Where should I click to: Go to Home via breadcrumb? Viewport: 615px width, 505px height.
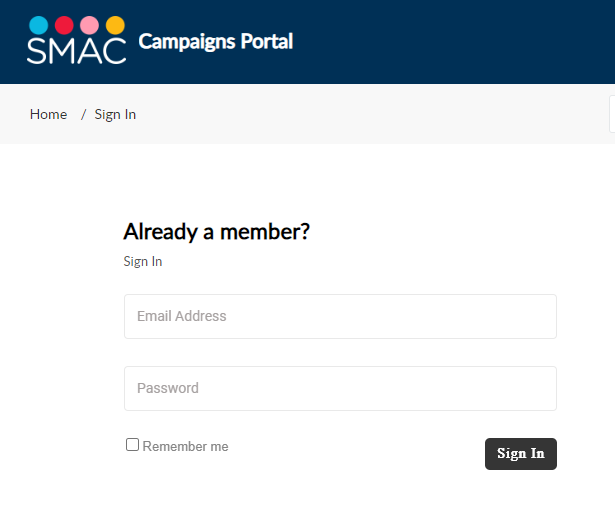(48, 114)
